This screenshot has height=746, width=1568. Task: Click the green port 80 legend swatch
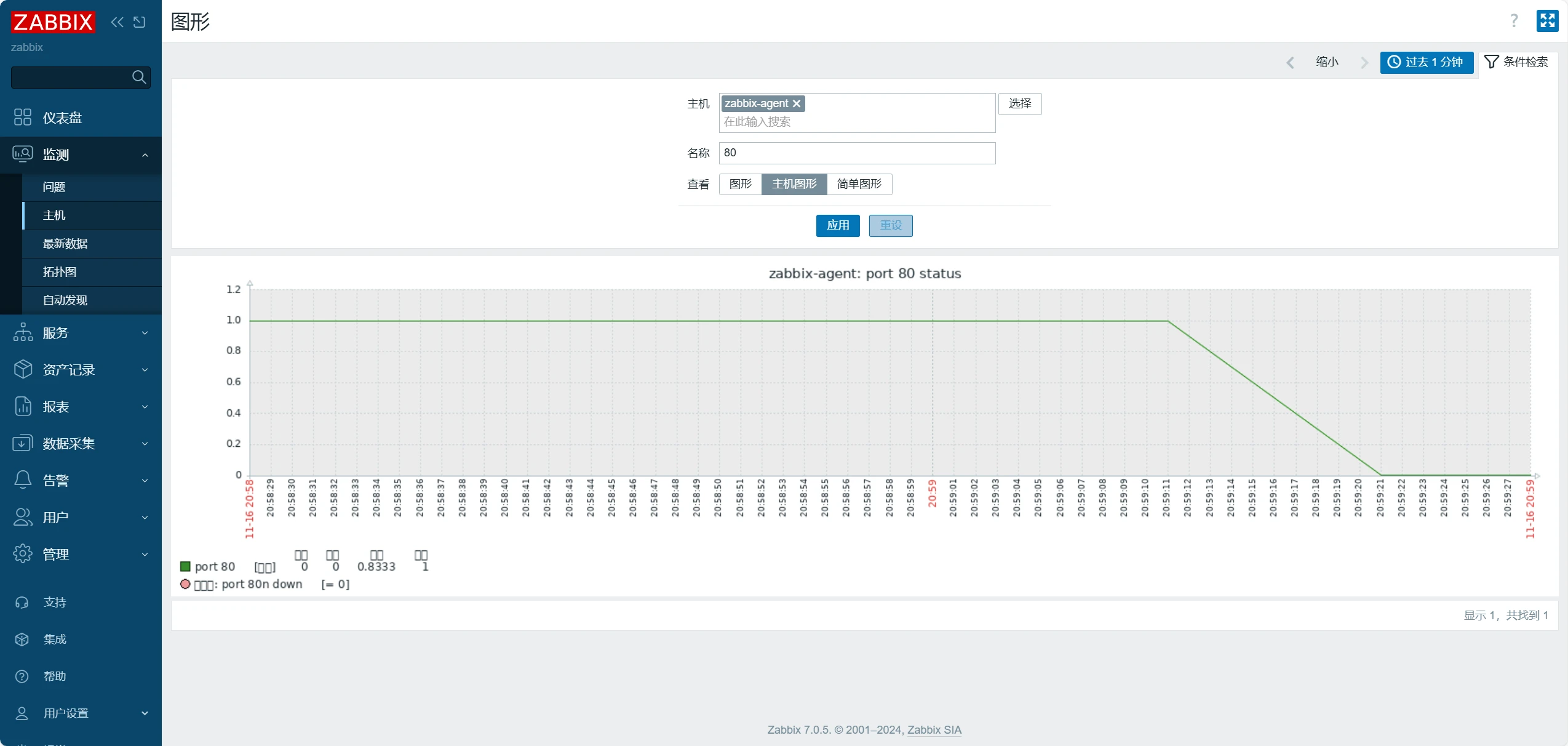(185, 566)
